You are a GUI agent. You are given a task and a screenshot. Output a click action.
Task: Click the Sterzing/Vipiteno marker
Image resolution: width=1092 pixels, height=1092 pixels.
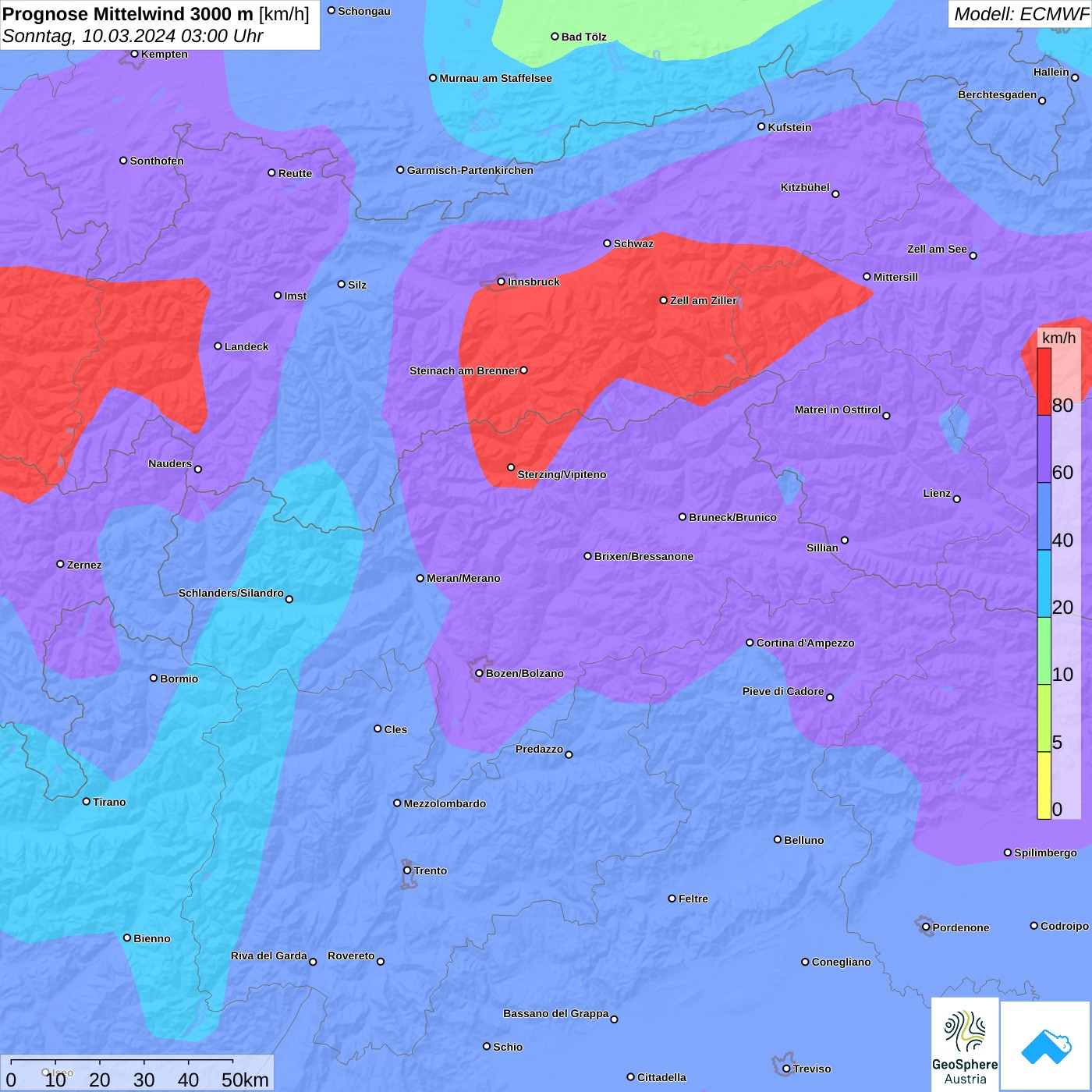pyautogui.click(x=511, y=468)
